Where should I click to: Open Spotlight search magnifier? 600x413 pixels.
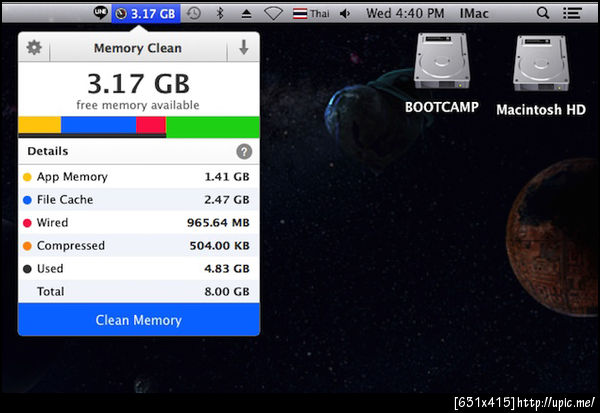(543, 13)
